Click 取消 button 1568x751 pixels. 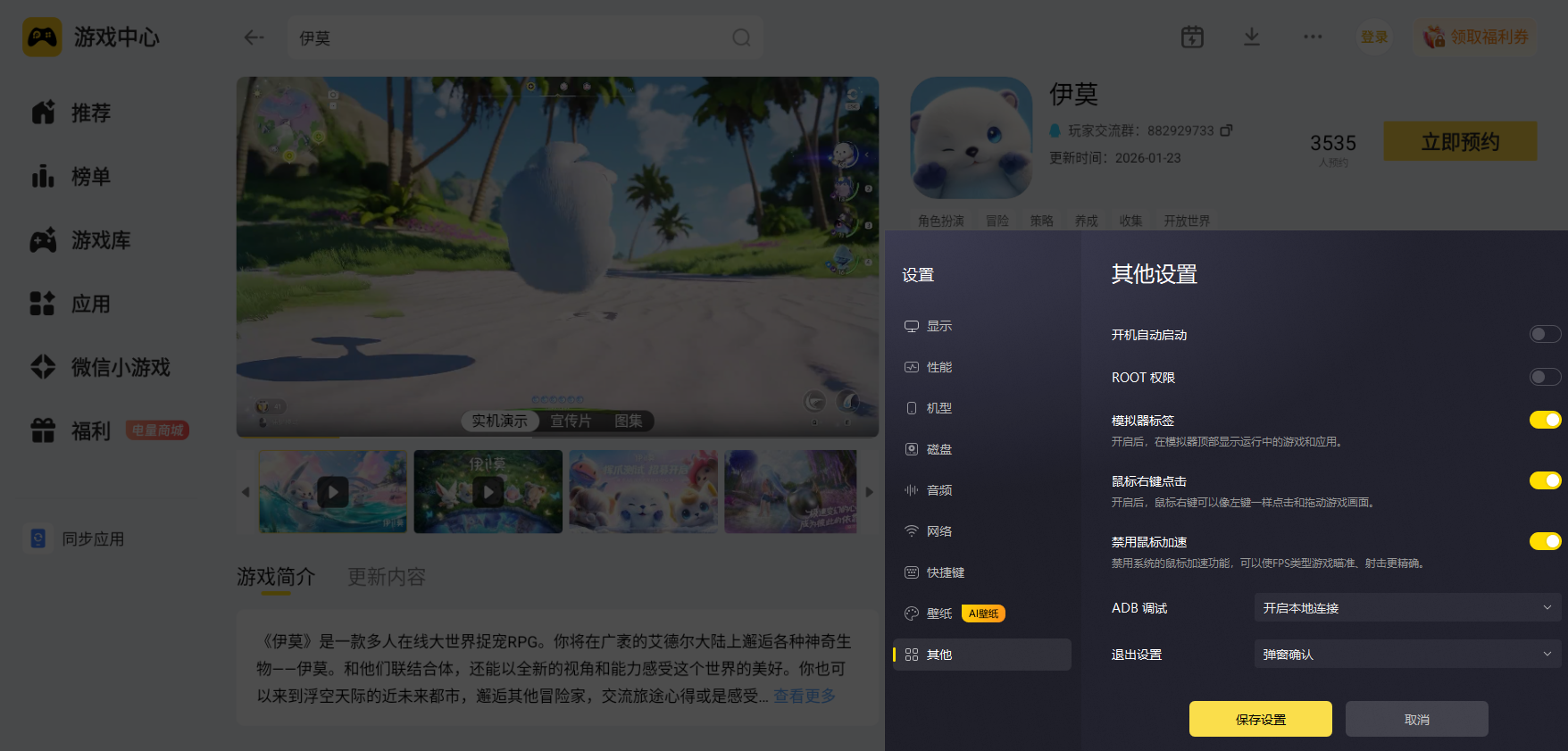1417,719
